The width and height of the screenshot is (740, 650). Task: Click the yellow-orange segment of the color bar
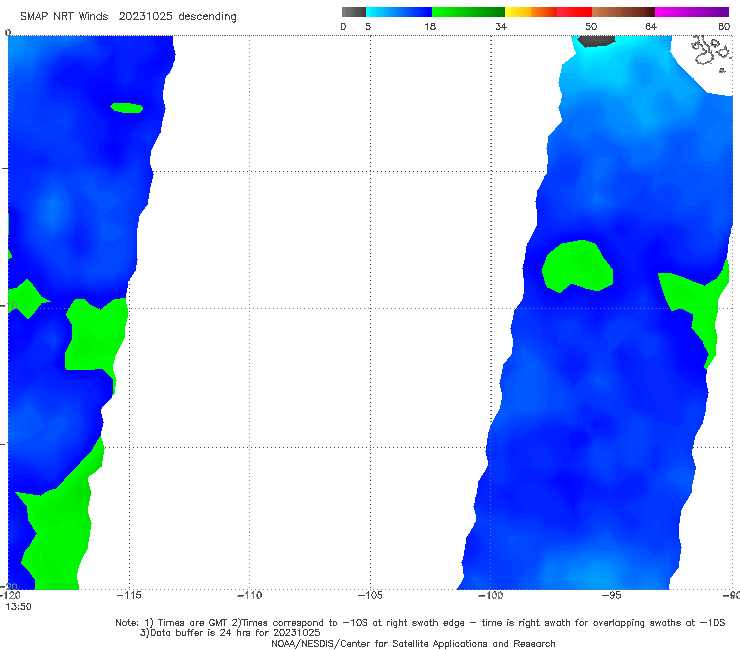click(x=531, y=12)
